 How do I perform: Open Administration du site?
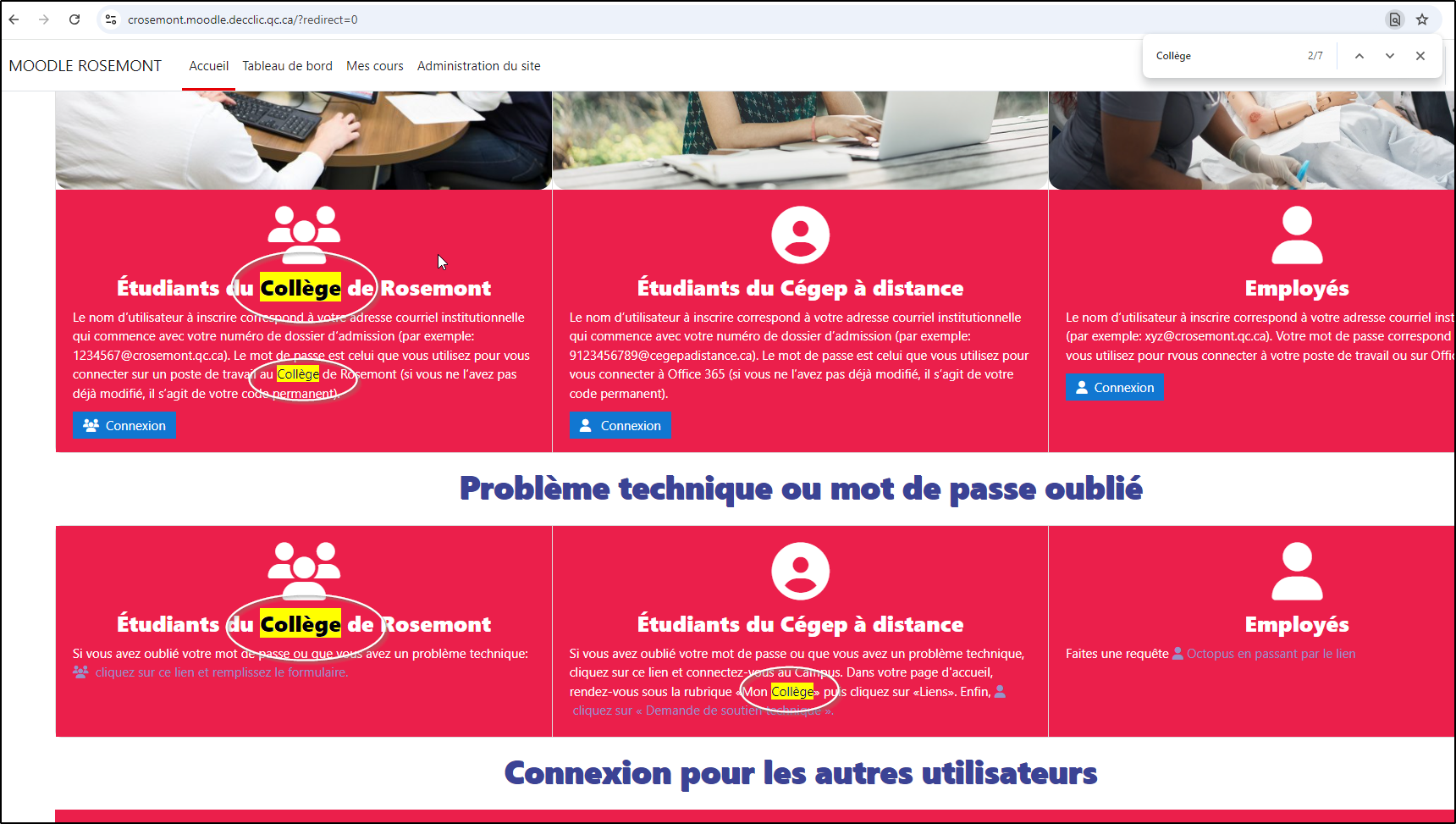point(478,66)
